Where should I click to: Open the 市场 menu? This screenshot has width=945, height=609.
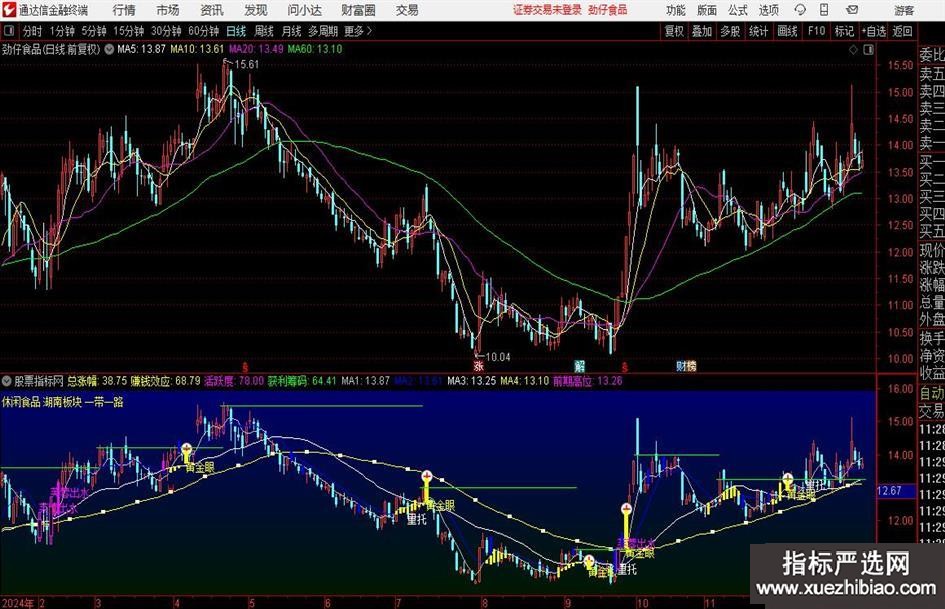(x=168, y=10)
